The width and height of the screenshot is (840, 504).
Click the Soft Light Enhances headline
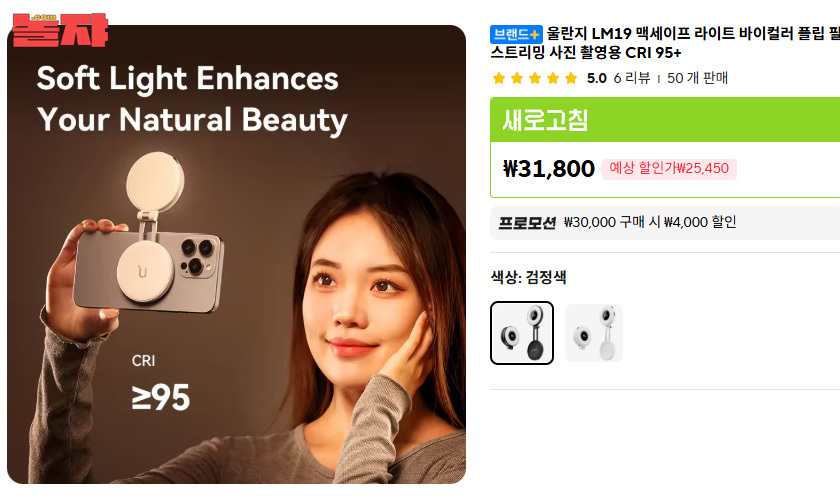click(x=188, y=78)
